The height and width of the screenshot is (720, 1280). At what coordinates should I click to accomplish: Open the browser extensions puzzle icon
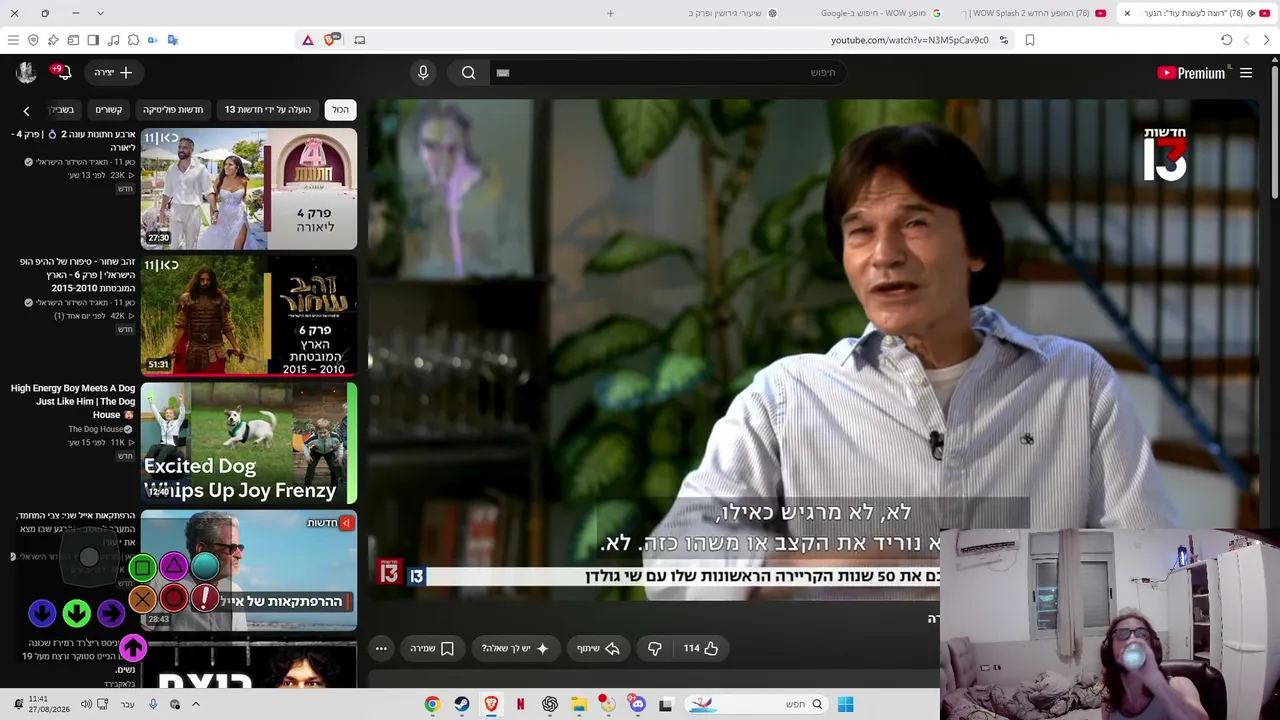point(133,40)
